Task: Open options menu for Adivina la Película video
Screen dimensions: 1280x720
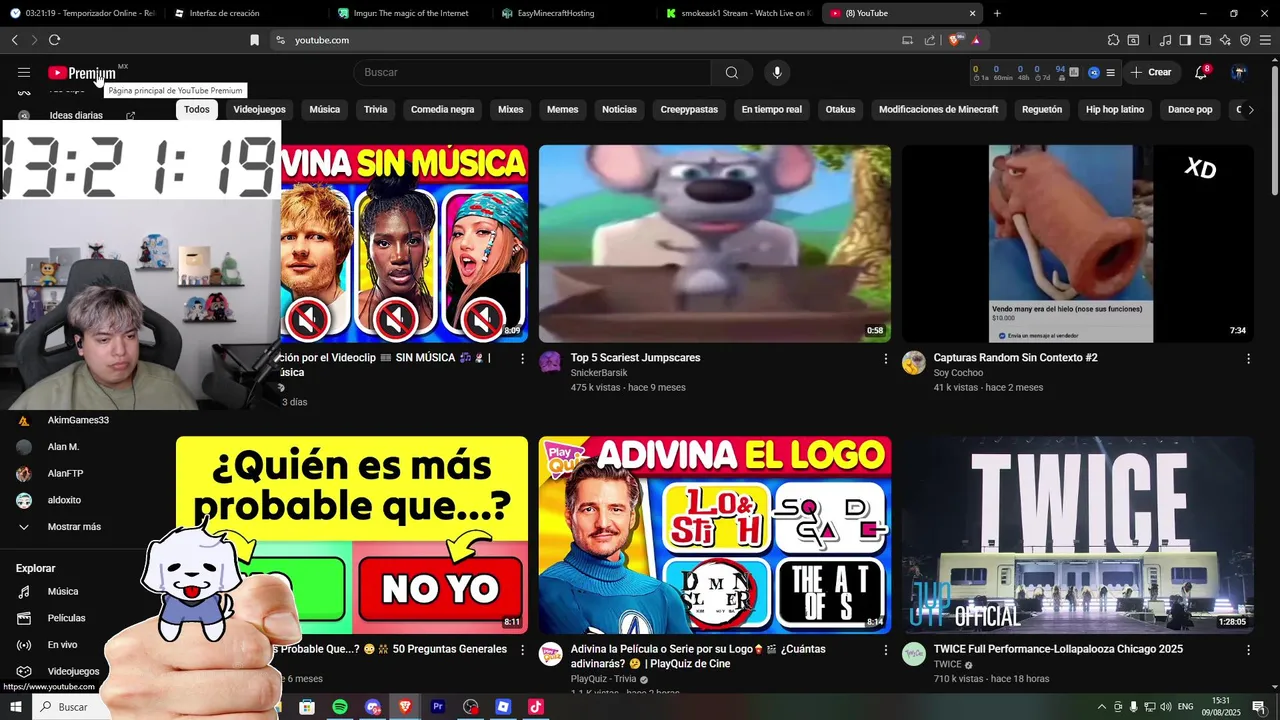Action: pos(885,649)
